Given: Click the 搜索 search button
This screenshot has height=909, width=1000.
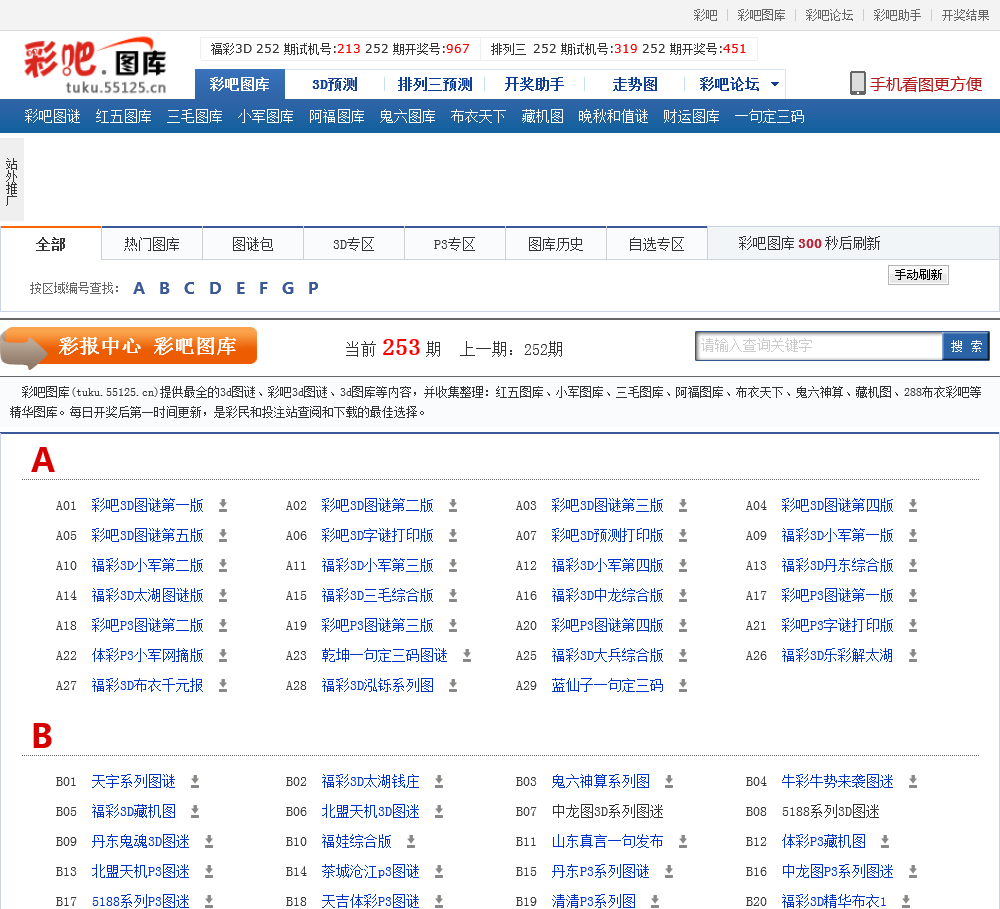Looking at the screenshot, I should click(966, 346).
